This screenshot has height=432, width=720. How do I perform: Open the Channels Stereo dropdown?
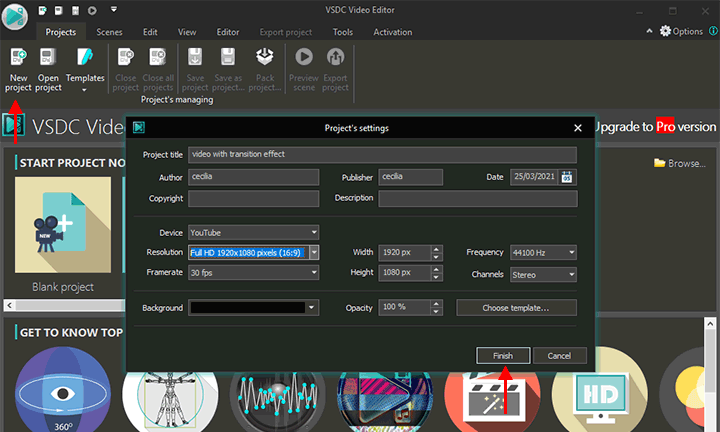571,273
